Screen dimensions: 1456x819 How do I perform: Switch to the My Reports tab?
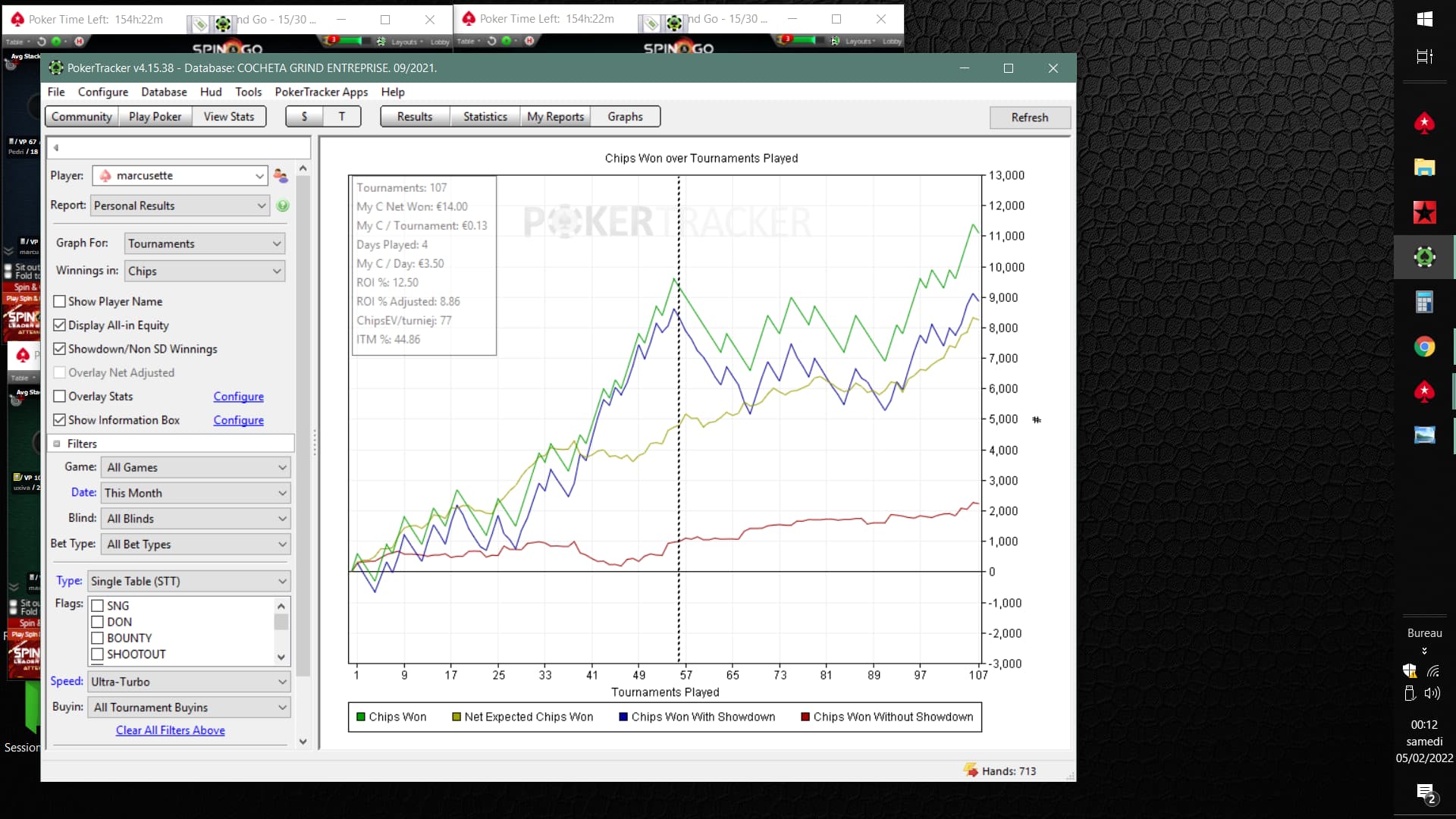click(x=556, y=117)
